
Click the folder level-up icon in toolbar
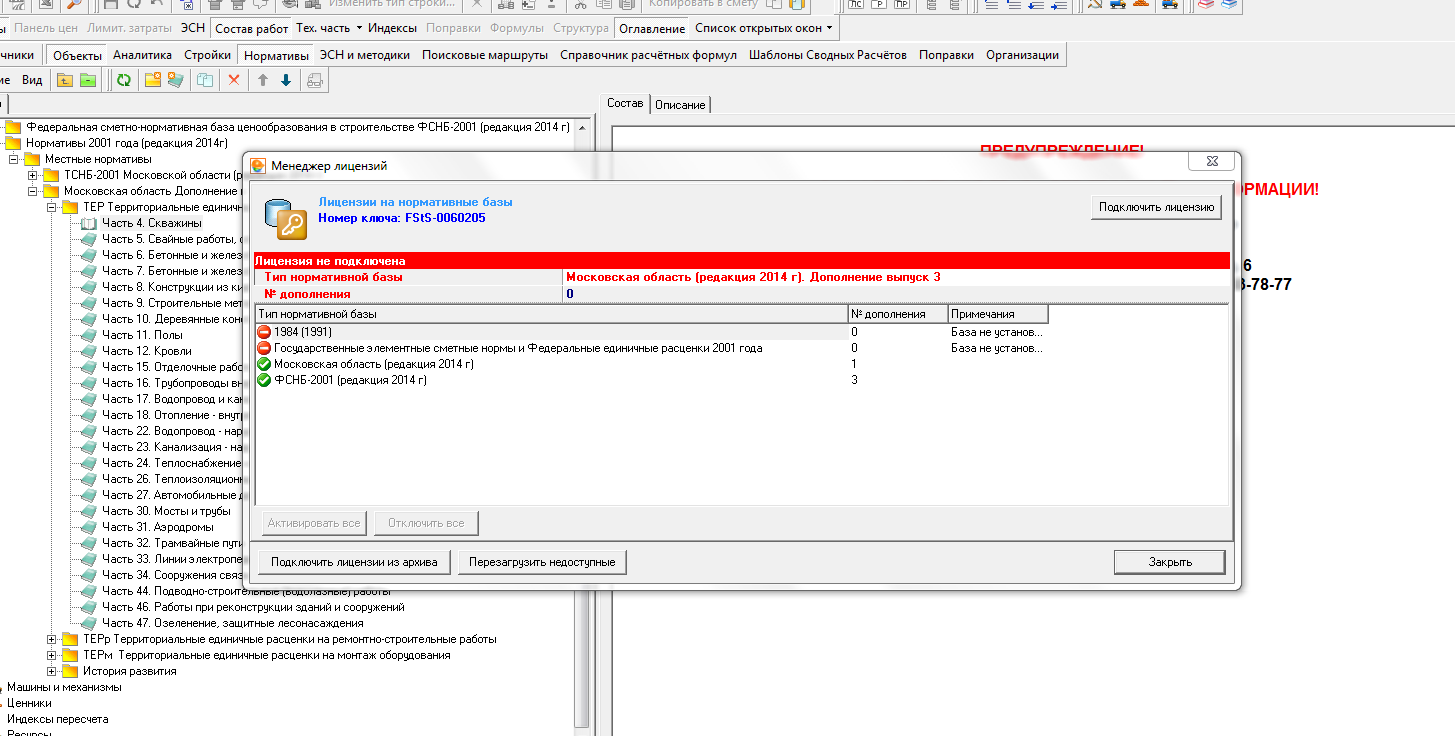coord(65,80)
